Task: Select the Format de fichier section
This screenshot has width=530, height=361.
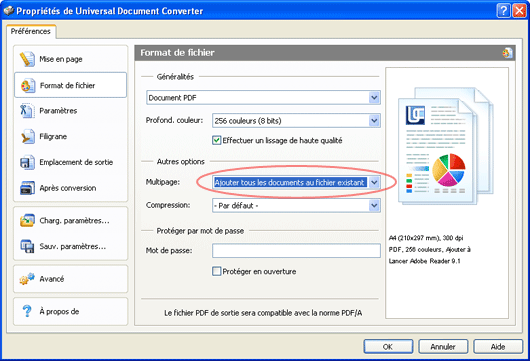Action: pyautogui.click(x=70, y=85)
